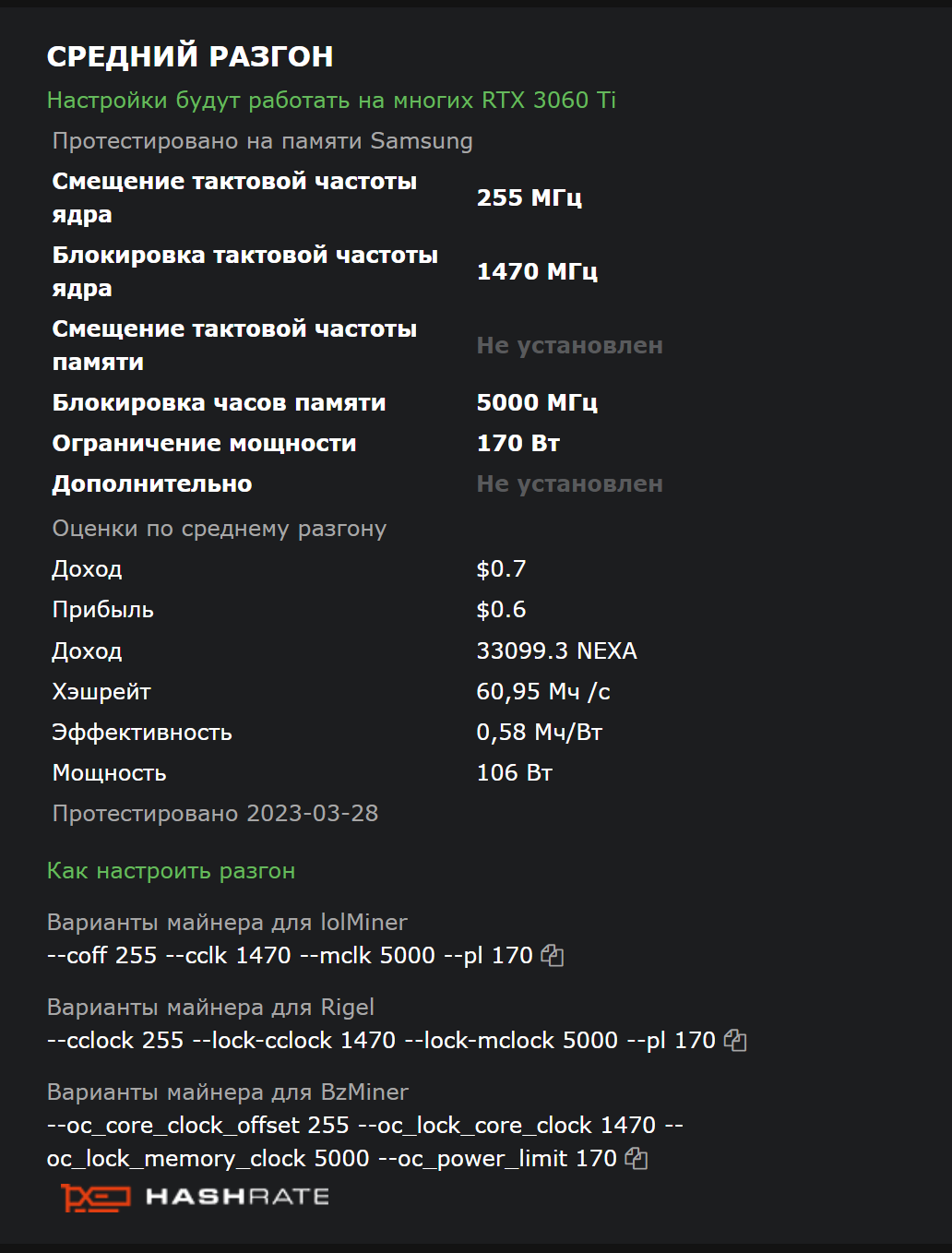Click "Не установлен" in the Дополнительно row
The width and height of the screenshot is (952, 1253).
[569, 483]
